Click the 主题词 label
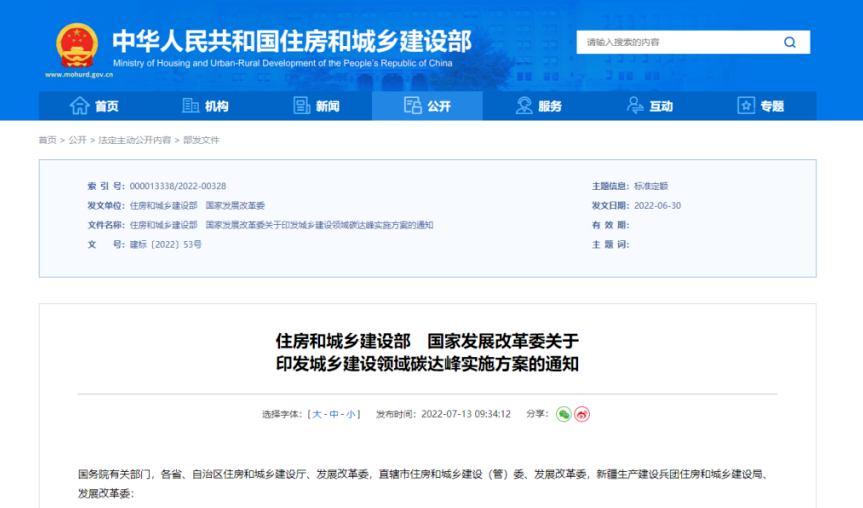The height and width of the screenshot is (508, 863). pos(610,244)
